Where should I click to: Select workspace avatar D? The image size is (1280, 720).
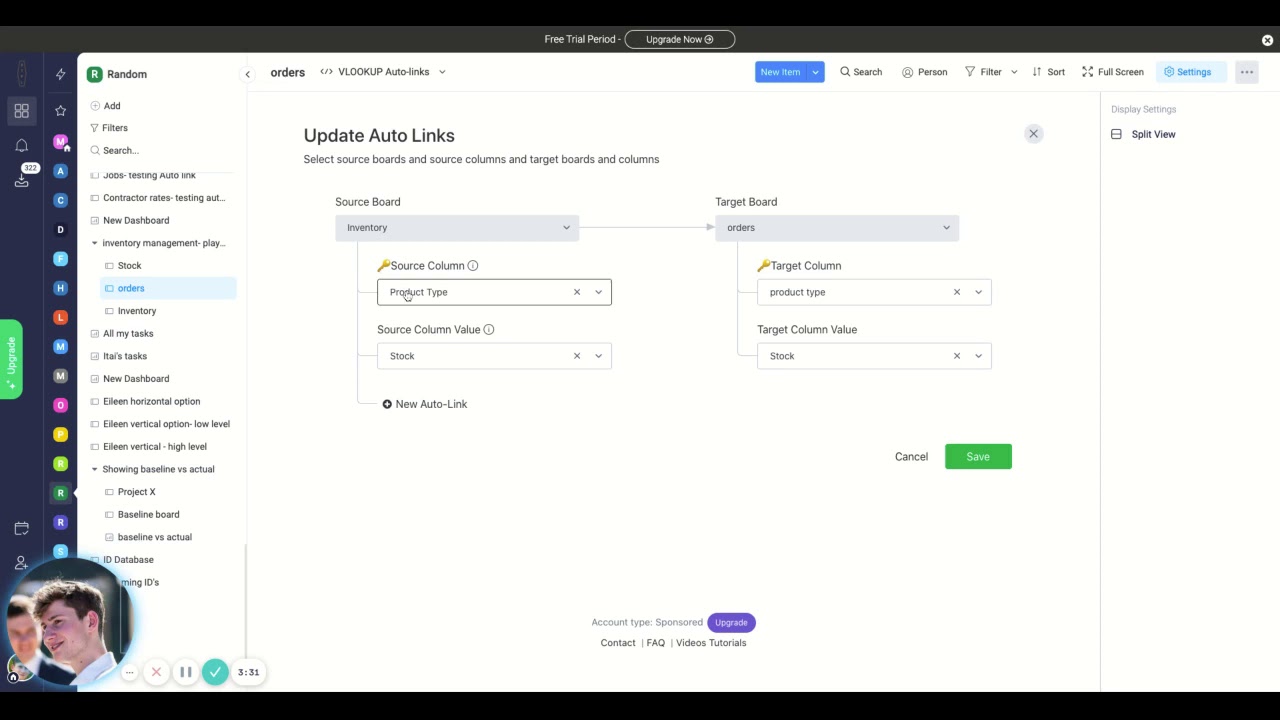(x=60, y=229)
